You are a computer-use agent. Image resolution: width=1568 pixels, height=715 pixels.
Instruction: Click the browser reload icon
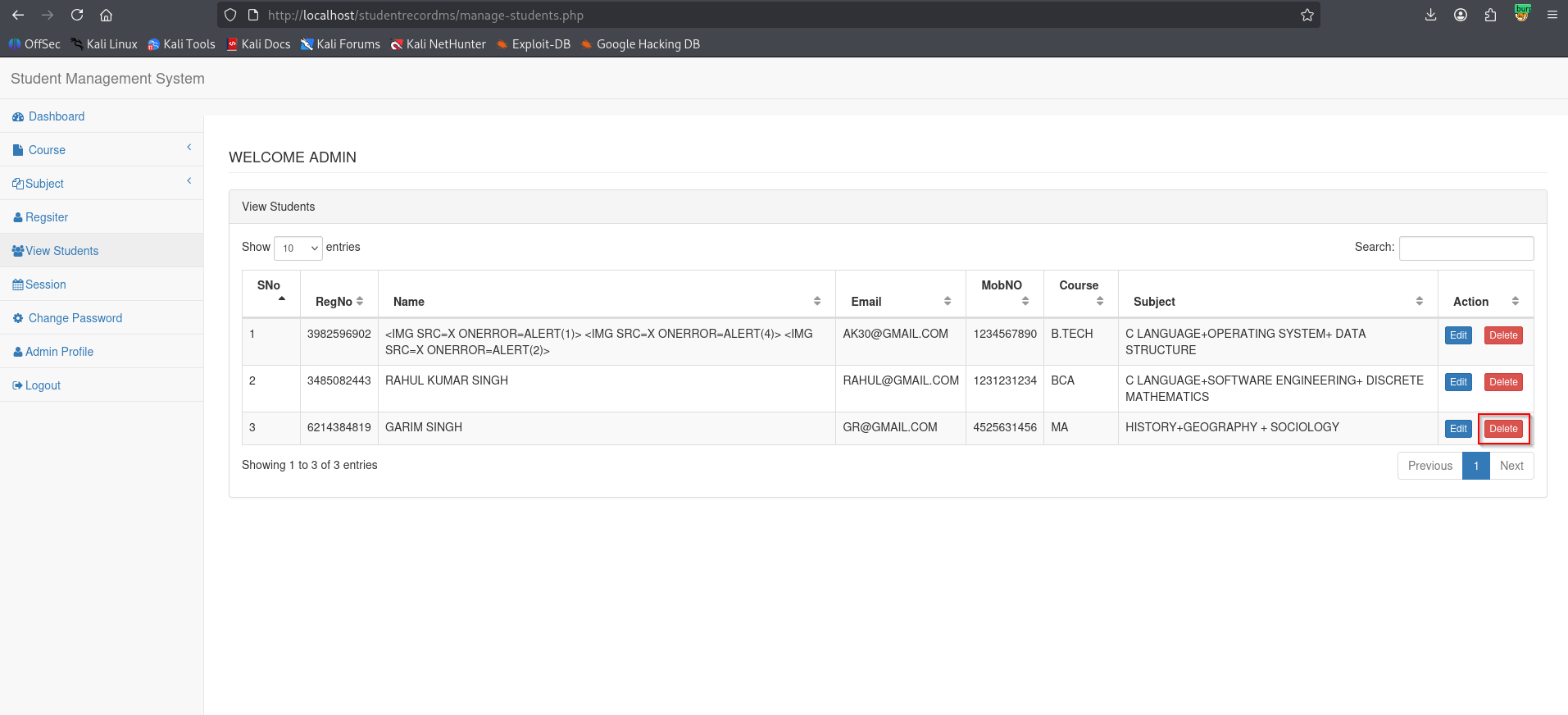77,15
